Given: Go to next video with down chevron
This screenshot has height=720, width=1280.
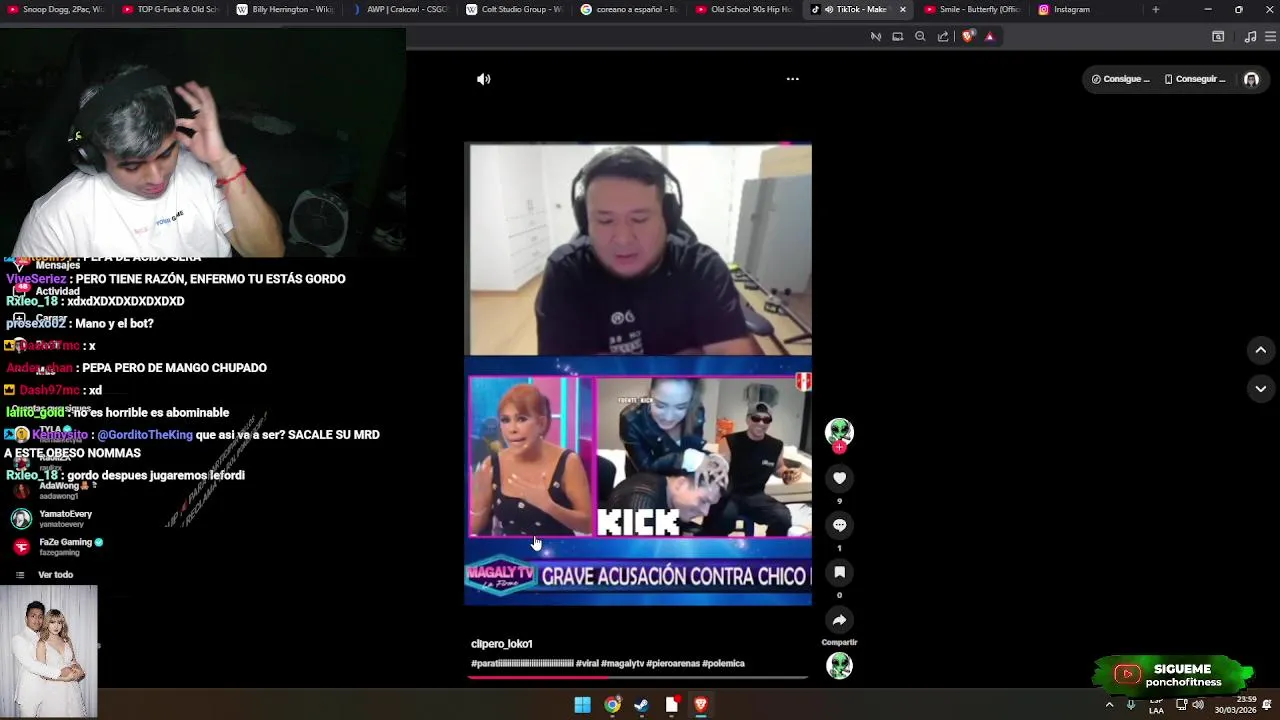Looking at the screenshot, I should pyautogui.click(x=1260, y=389).
